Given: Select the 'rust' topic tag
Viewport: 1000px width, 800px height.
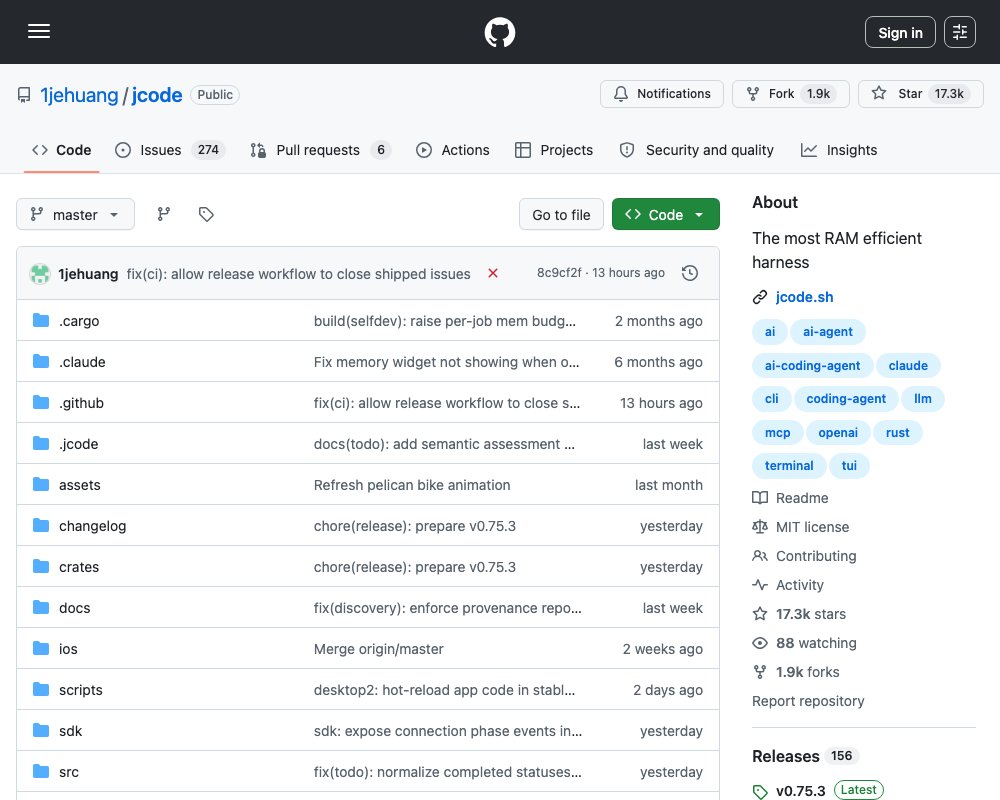Looking at the screenshot, I should pyautogui.click(x=897, y=433).
